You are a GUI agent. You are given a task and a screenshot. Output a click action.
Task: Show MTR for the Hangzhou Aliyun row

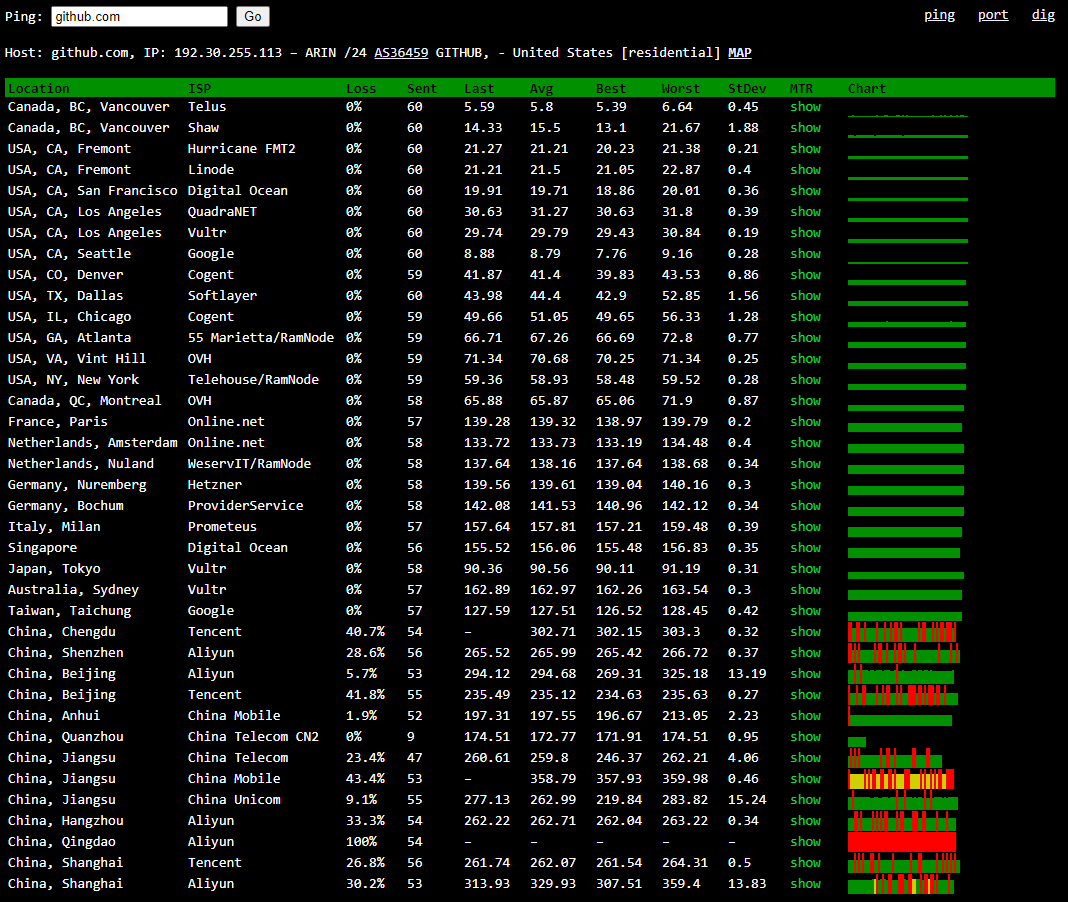tap(805, 820)
